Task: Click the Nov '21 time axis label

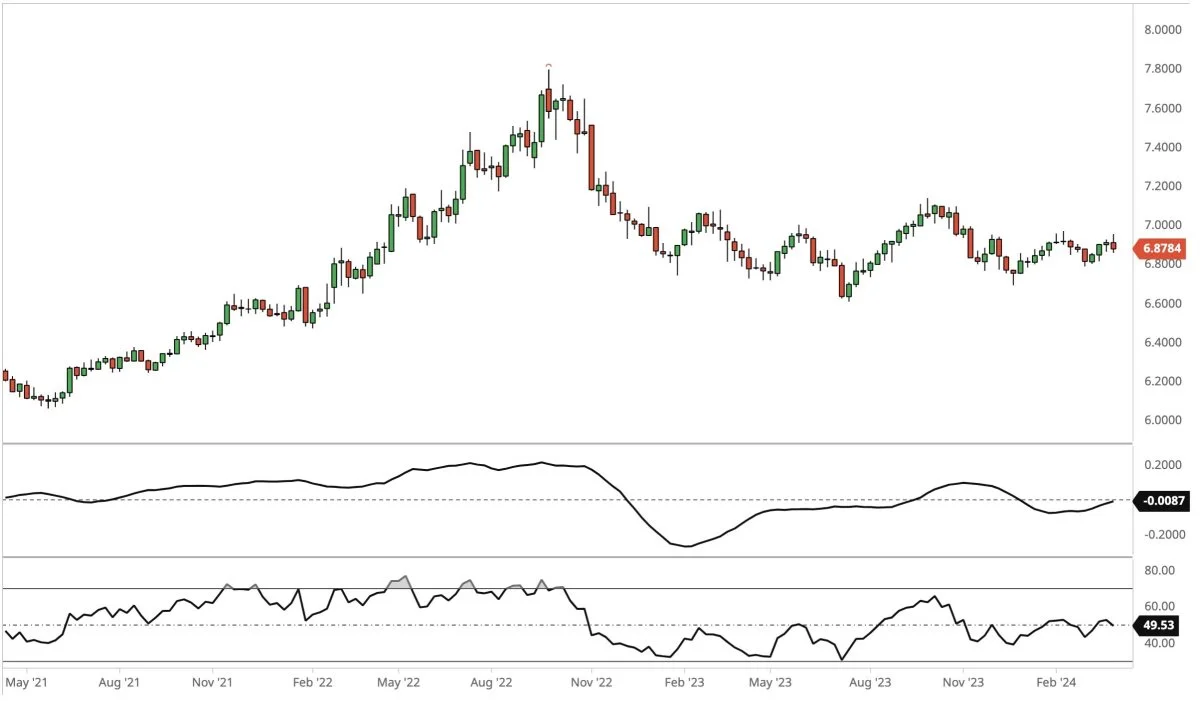Action: tap(213, 683)
